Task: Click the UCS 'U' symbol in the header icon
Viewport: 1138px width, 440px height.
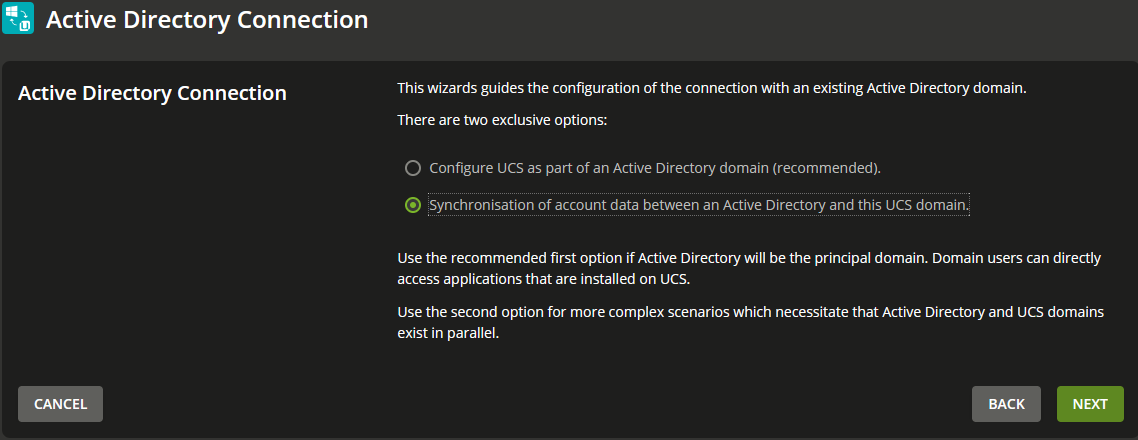Action: click(25, 25)
